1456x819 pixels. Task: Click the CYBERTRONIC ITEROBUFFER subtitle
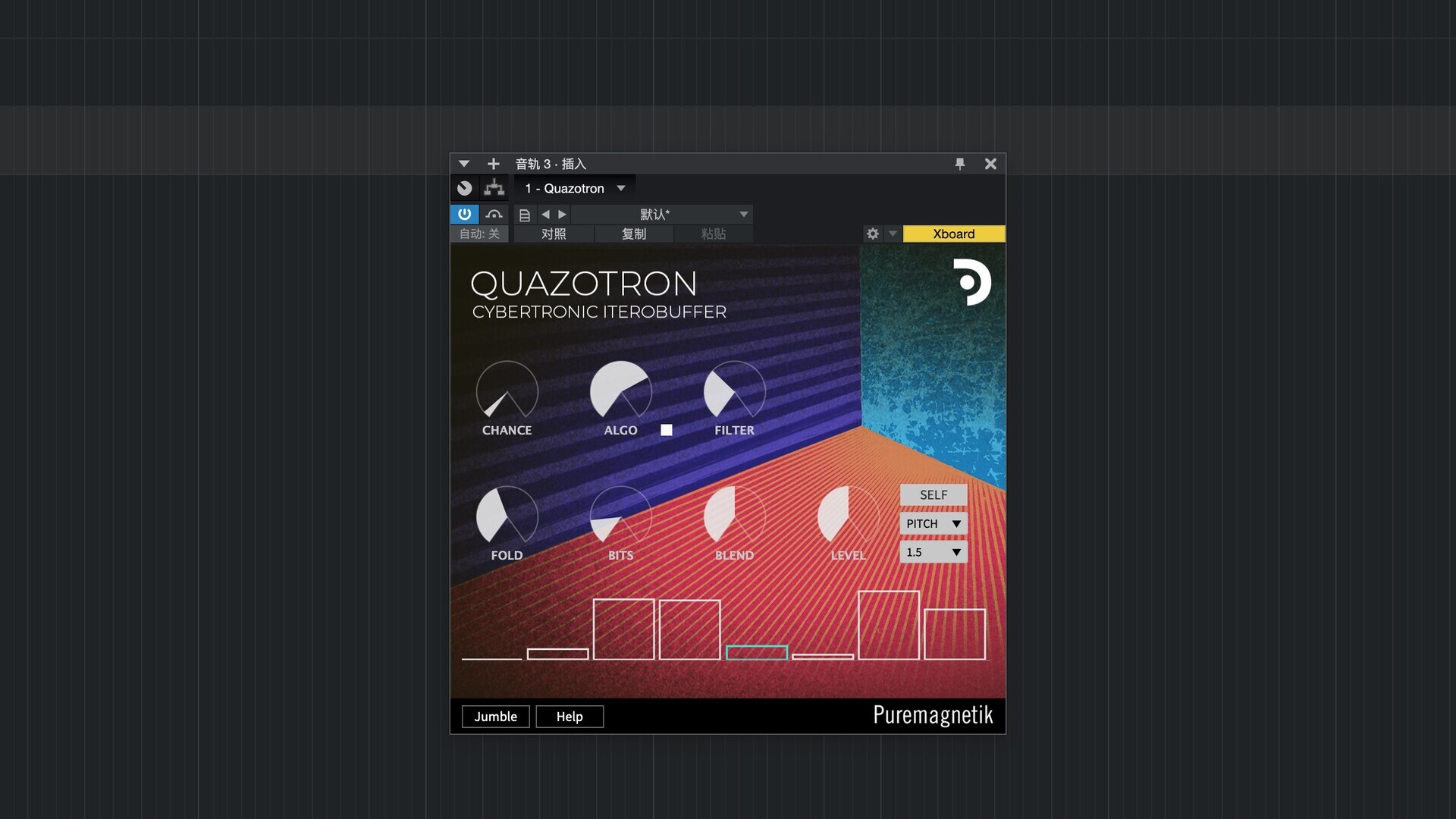point(599,312)
